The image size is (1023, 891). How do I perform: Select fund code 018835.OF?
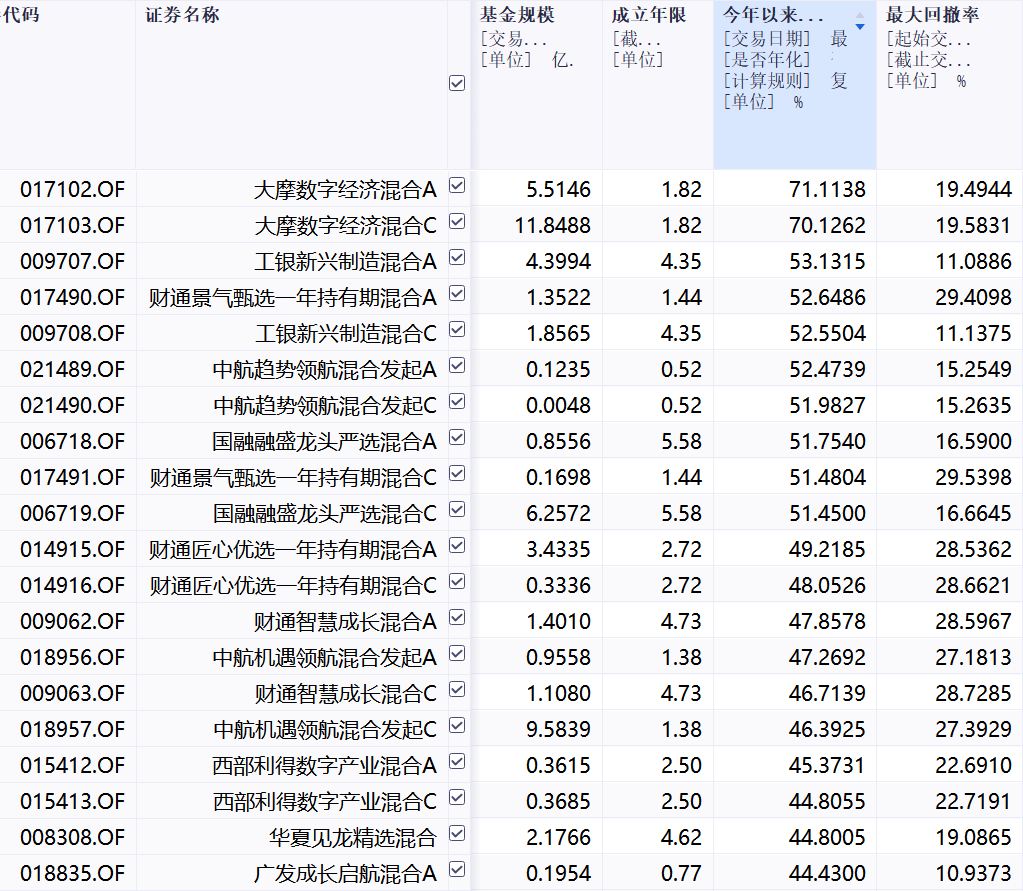[72, 873]
